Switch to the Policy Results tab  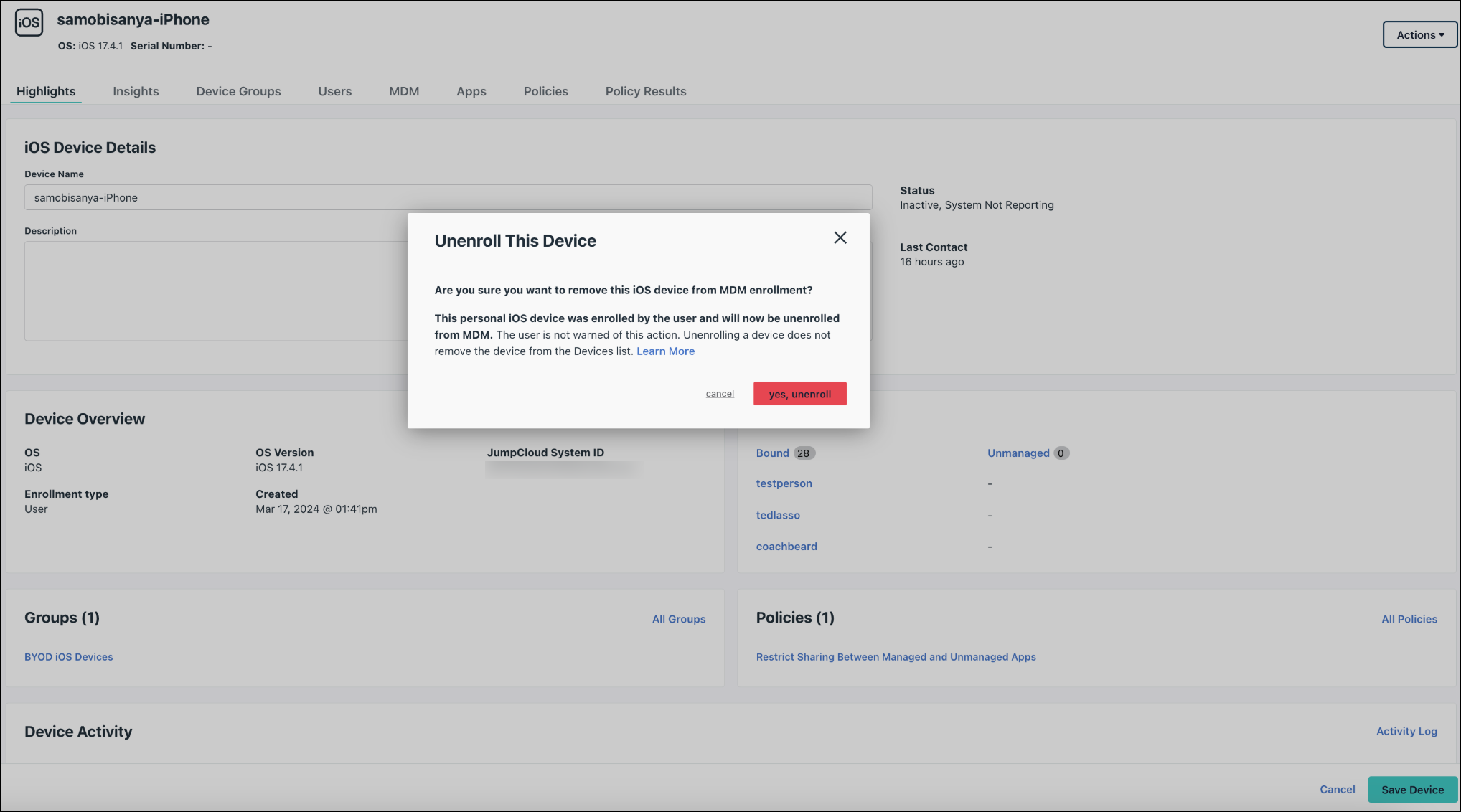[645, 91]
